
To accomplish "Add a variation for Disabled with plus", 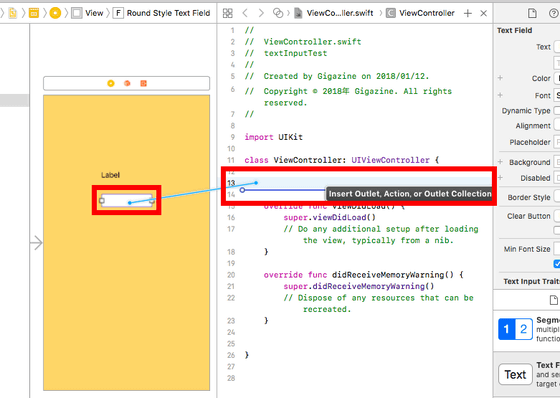I will pyautogui.click(x=500, y=178).
